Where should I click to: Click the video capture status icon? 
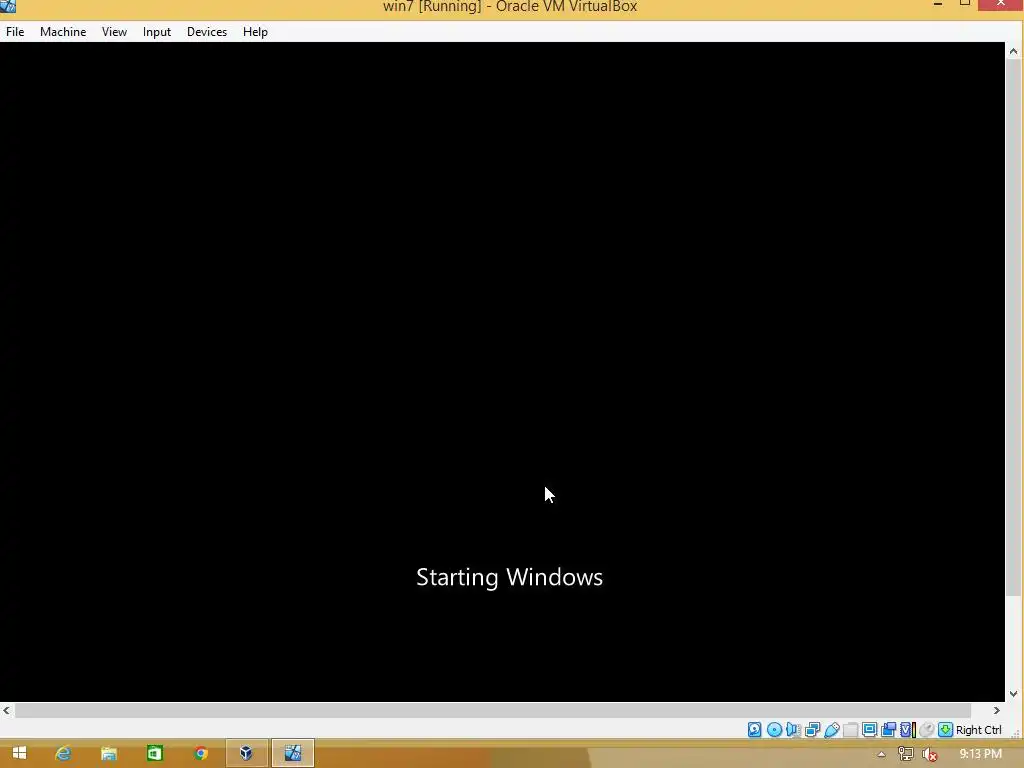[x=888, y=729]
